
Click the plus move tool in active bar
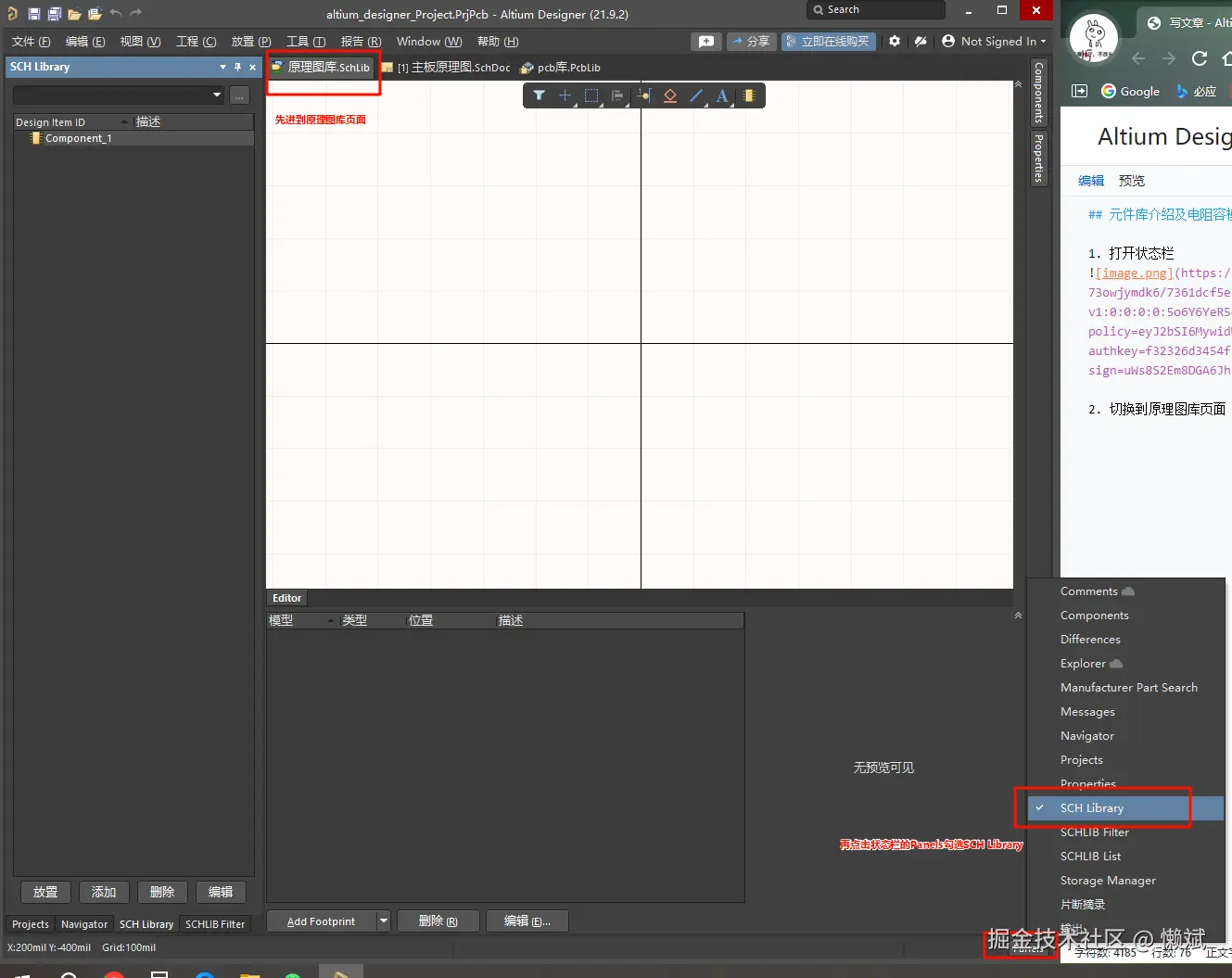pos(565,95)
